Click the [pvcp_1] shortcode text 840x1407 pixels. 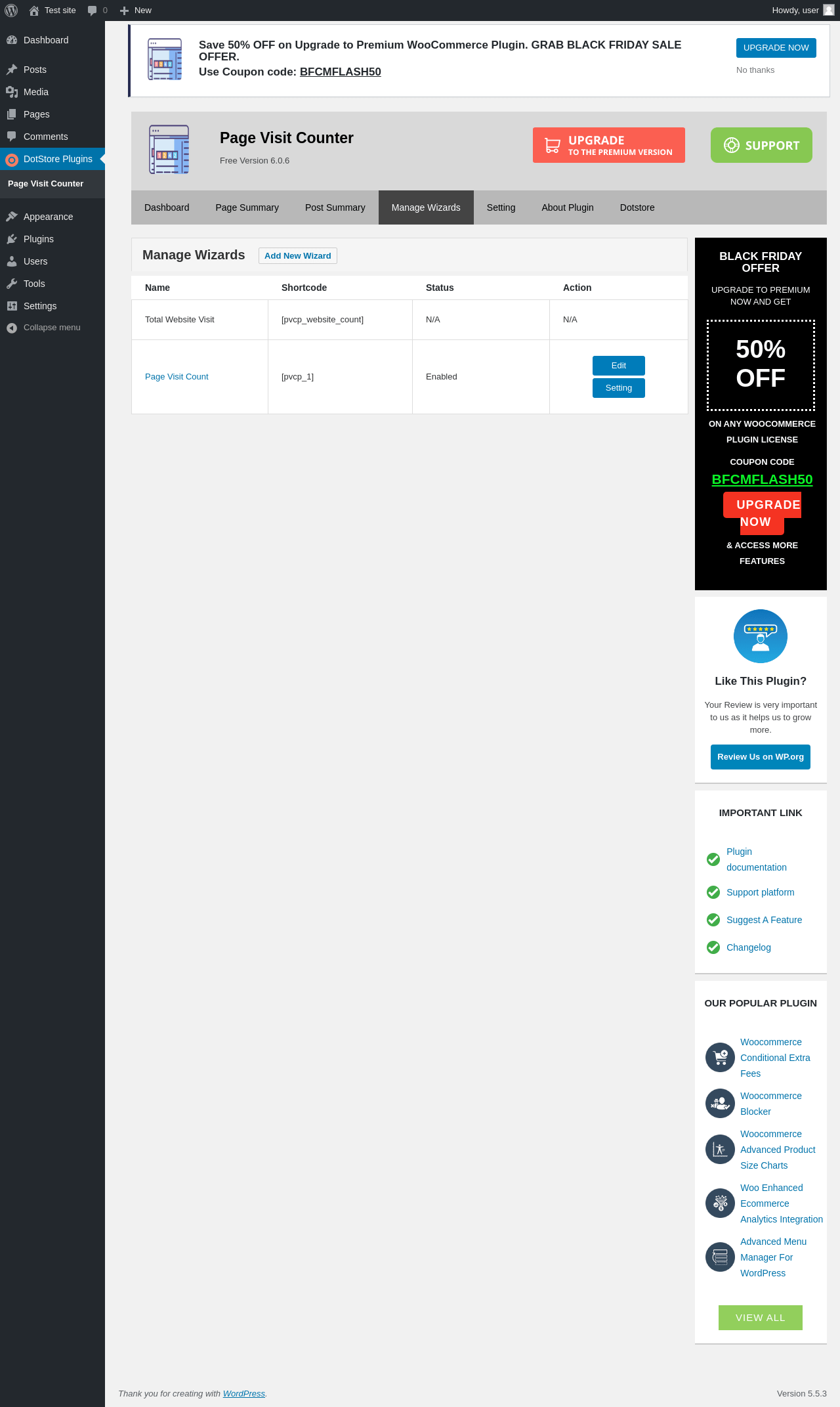[x=297, y=377]
